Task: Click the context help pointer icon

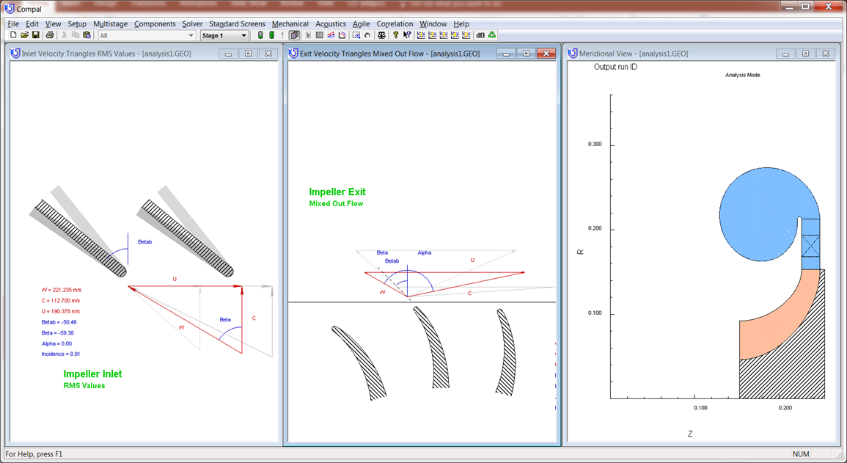Action: coord(407,35)
